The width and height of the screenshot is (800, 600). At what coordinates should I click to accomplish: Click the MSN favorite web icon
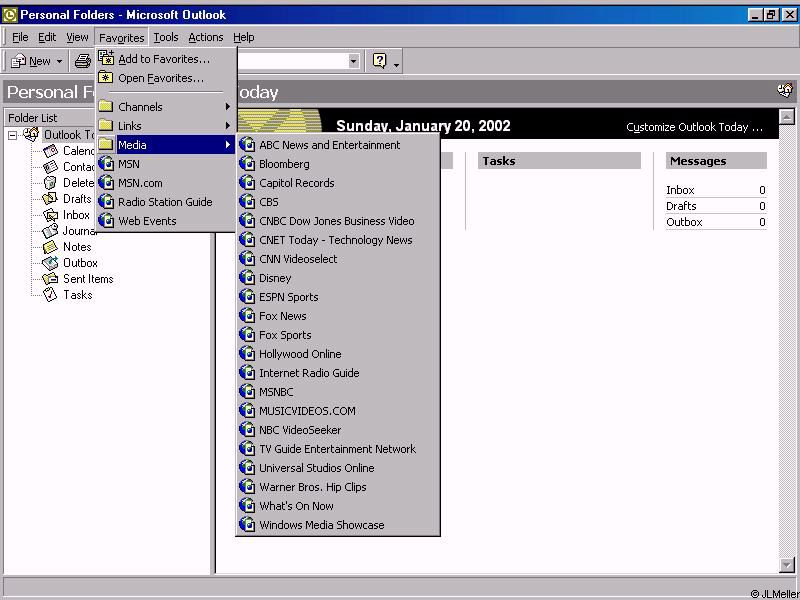106,163
